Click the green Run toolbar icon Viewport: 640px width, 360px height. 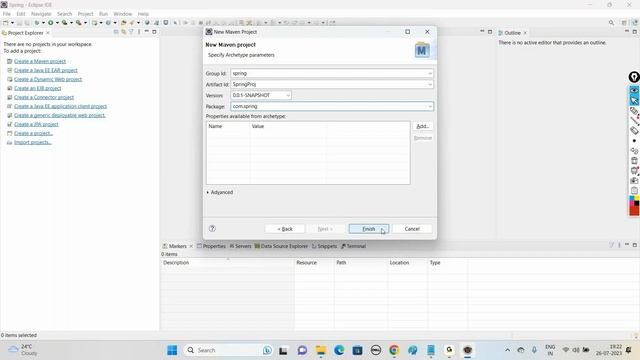(x=51, y=23)
